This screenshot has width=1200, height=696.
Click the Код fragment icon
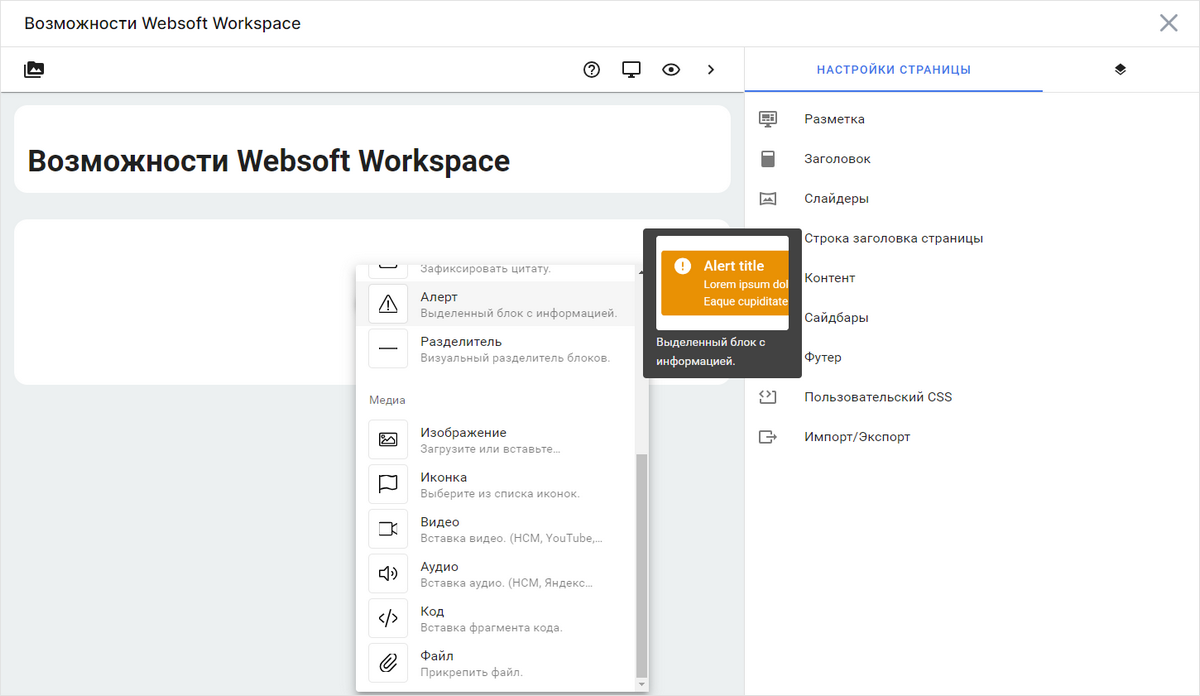point(388,618)
